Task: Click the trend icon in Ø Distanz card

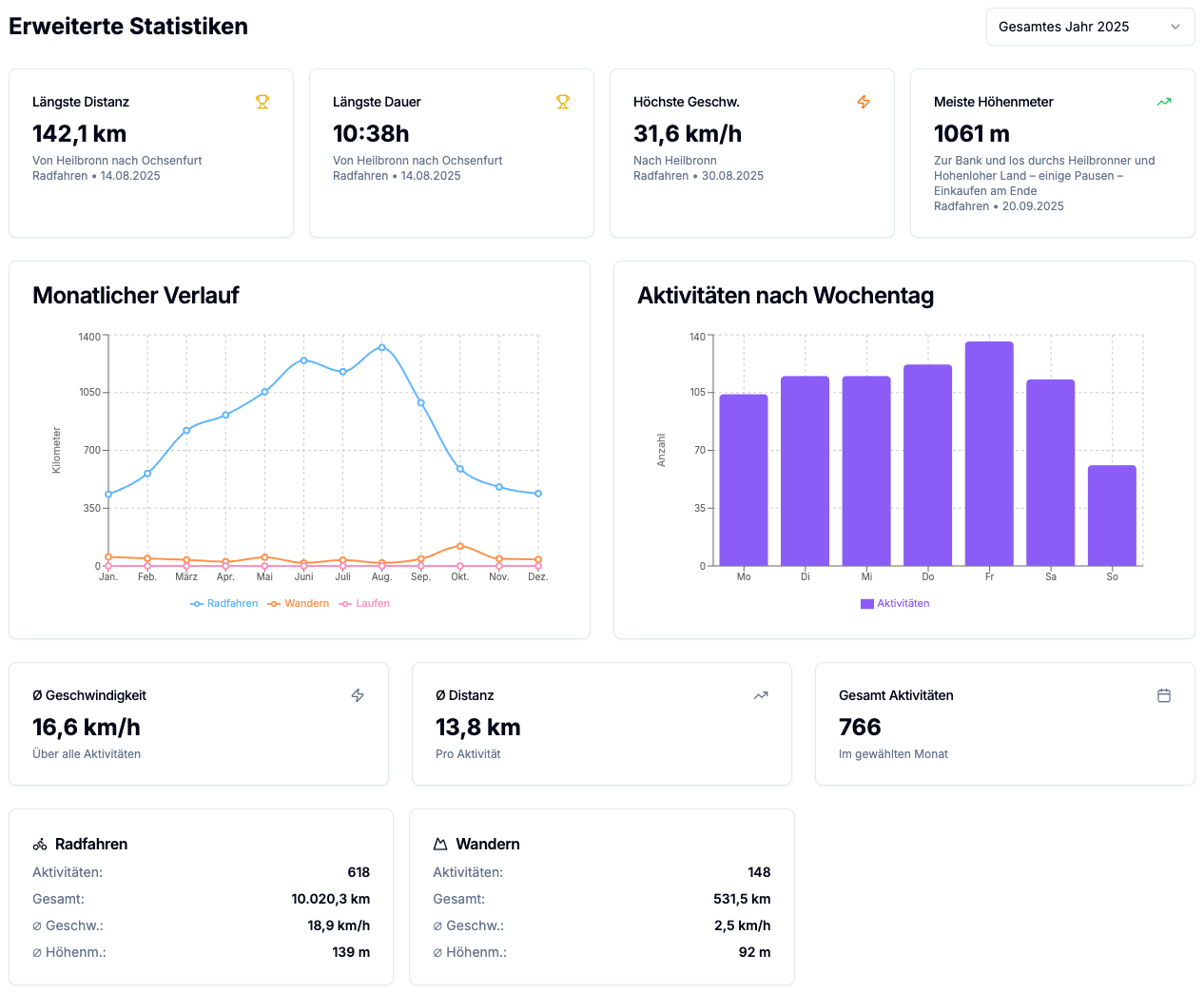Action: (x=761, y=695)
